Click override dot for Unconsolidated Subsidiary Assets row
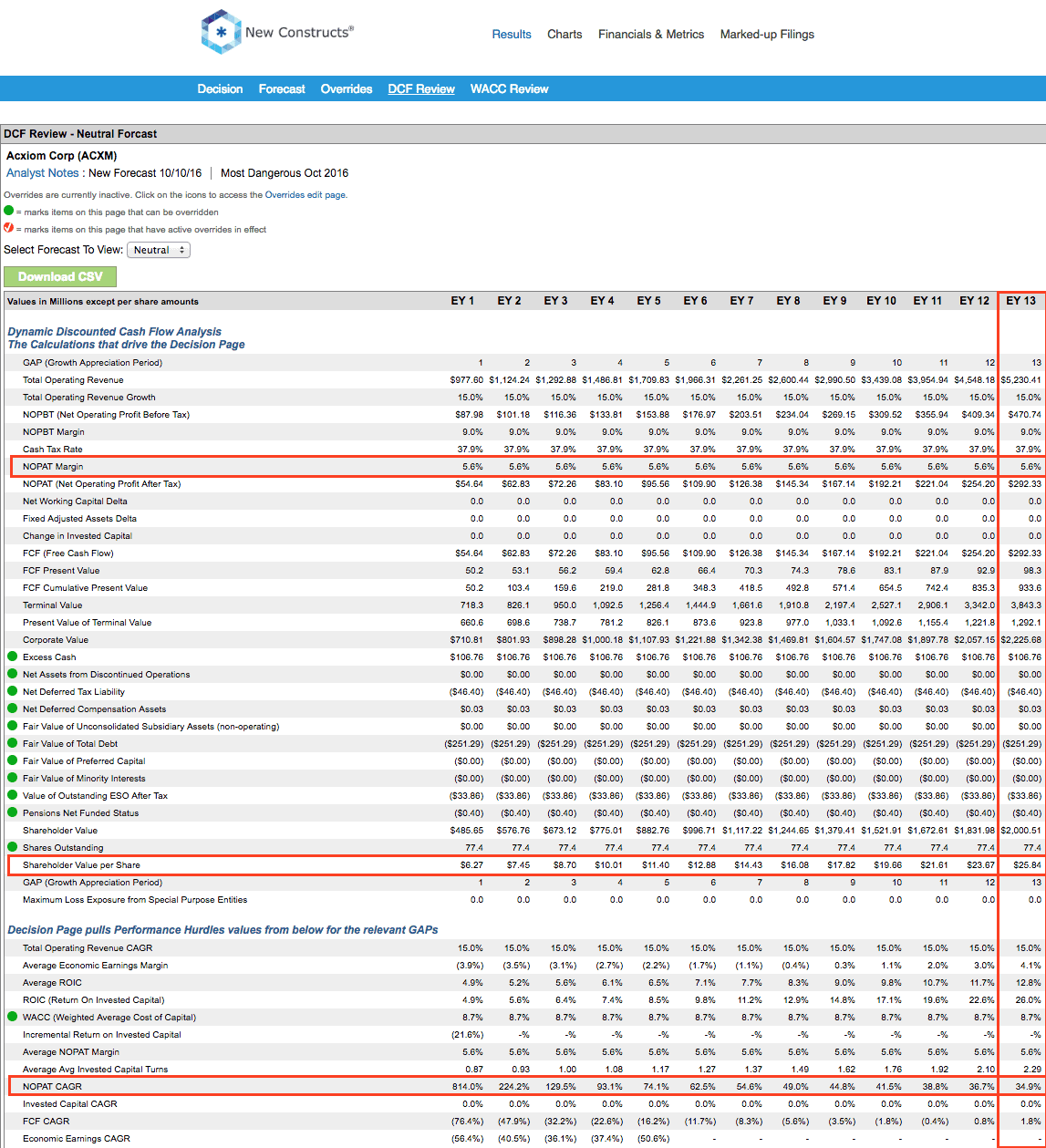This screenshot has width=1046, height=1148. click(x=13, y=726)
